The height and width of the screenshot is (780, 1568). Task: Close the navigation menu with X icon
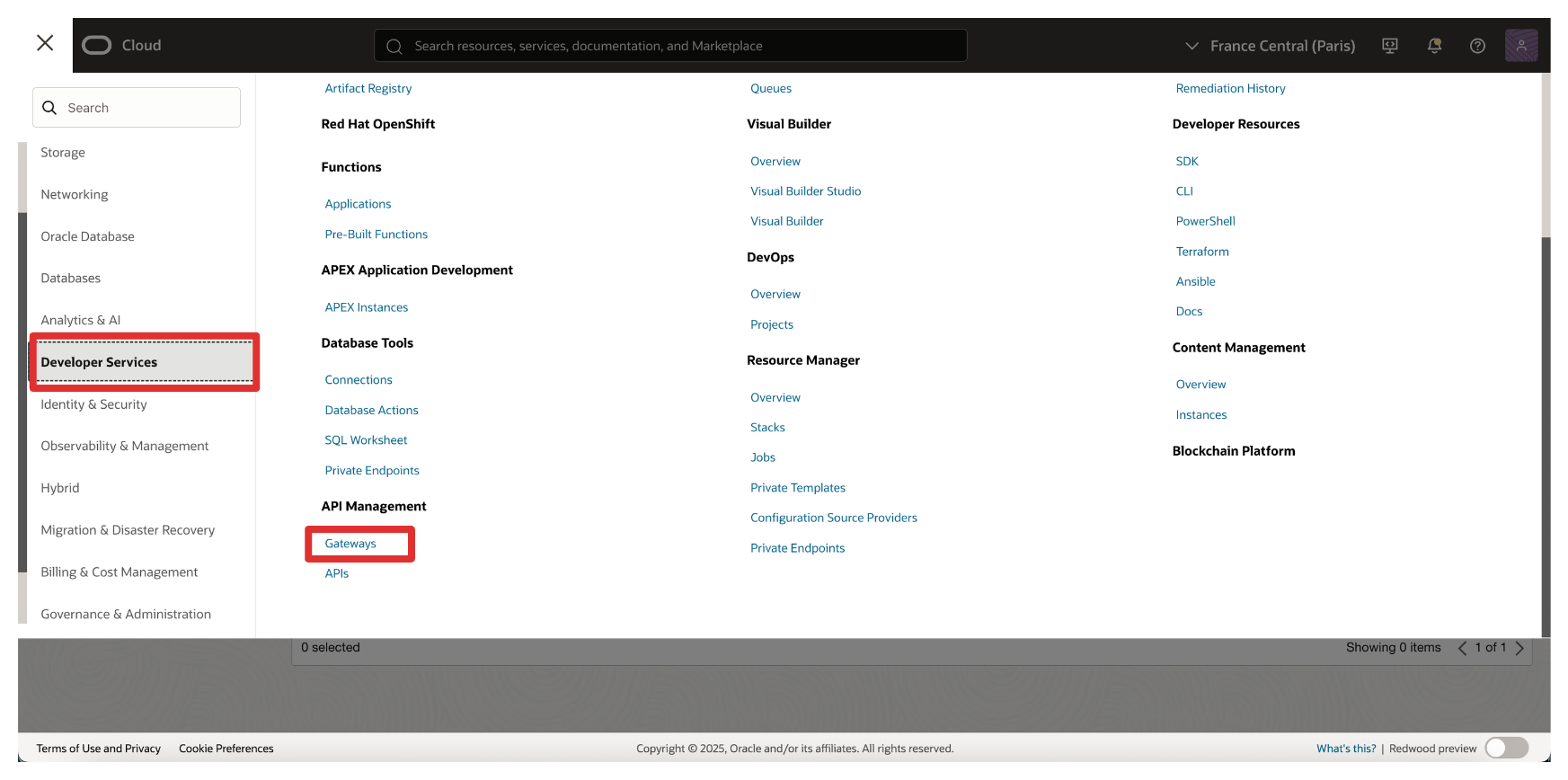tap(45, 43)
